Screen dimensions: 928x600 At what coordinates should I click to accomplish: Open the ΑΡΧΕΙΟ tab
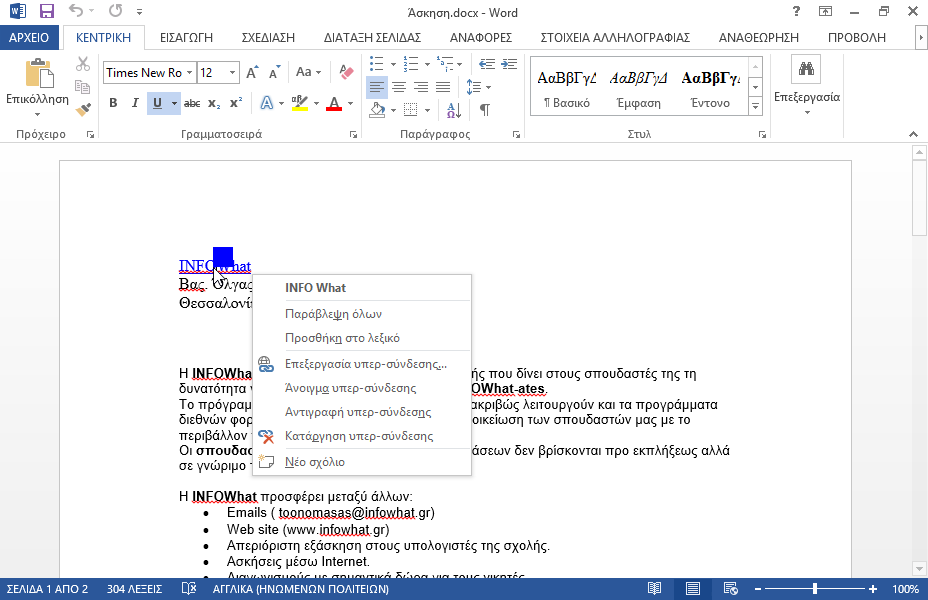click(29, 37)
